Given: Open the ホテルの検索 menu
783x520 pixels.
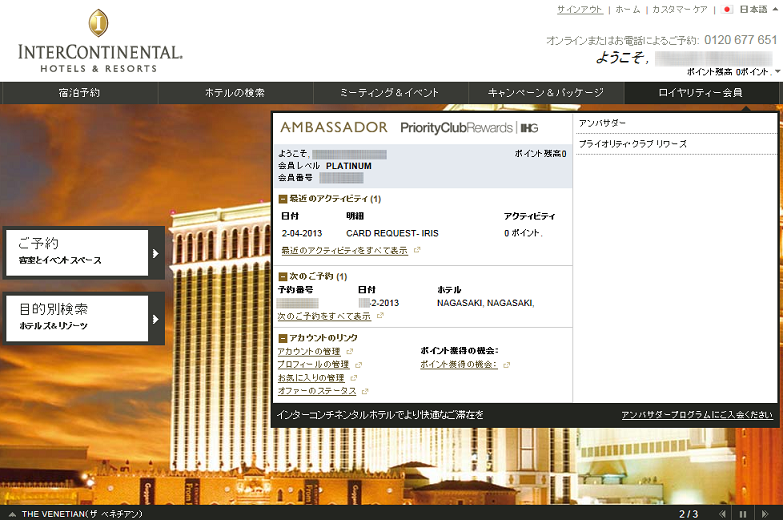Looking at the screenshot, I should 235,93.
